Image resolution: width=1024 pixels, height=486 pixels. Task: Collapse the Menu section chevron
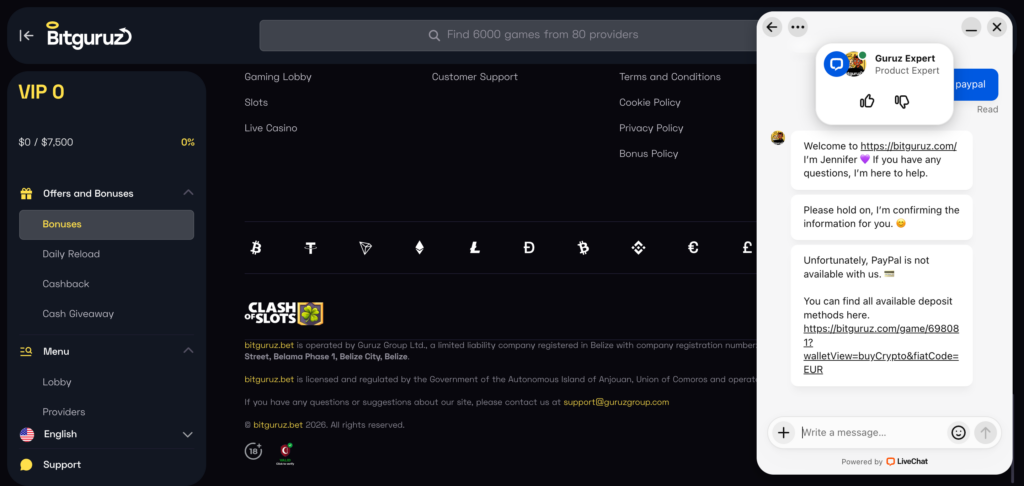[188, 351]
